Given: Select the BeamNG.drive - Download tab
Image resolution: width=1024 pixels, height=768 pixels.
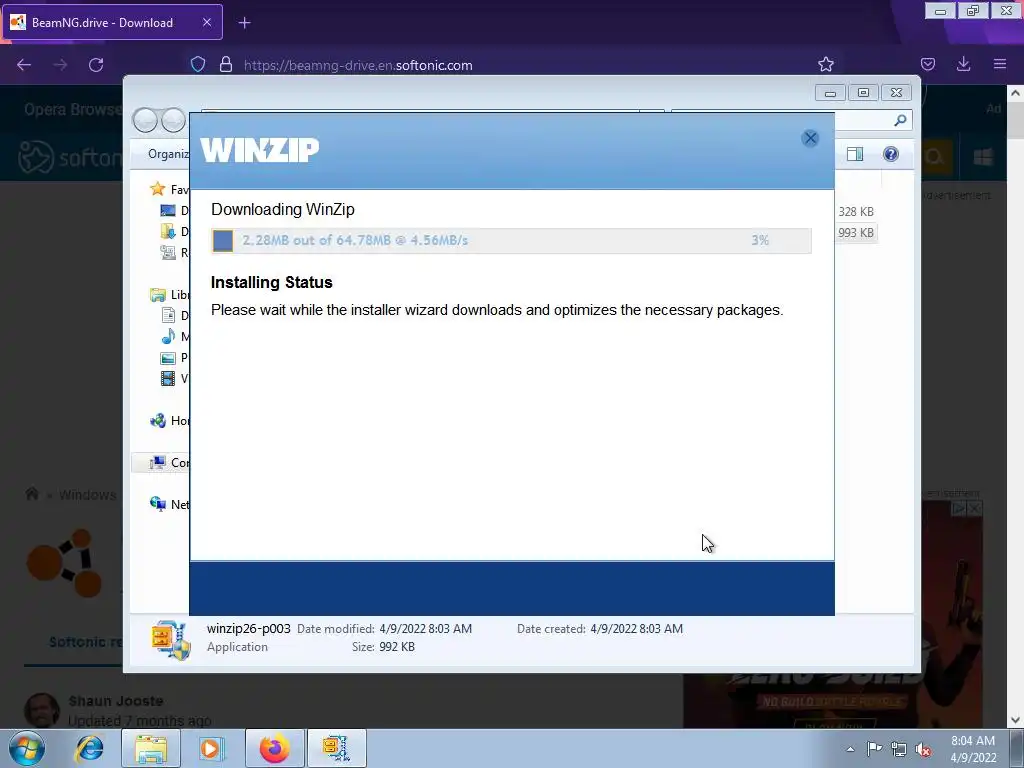Looking at the screenshot, I should point(112,22).
